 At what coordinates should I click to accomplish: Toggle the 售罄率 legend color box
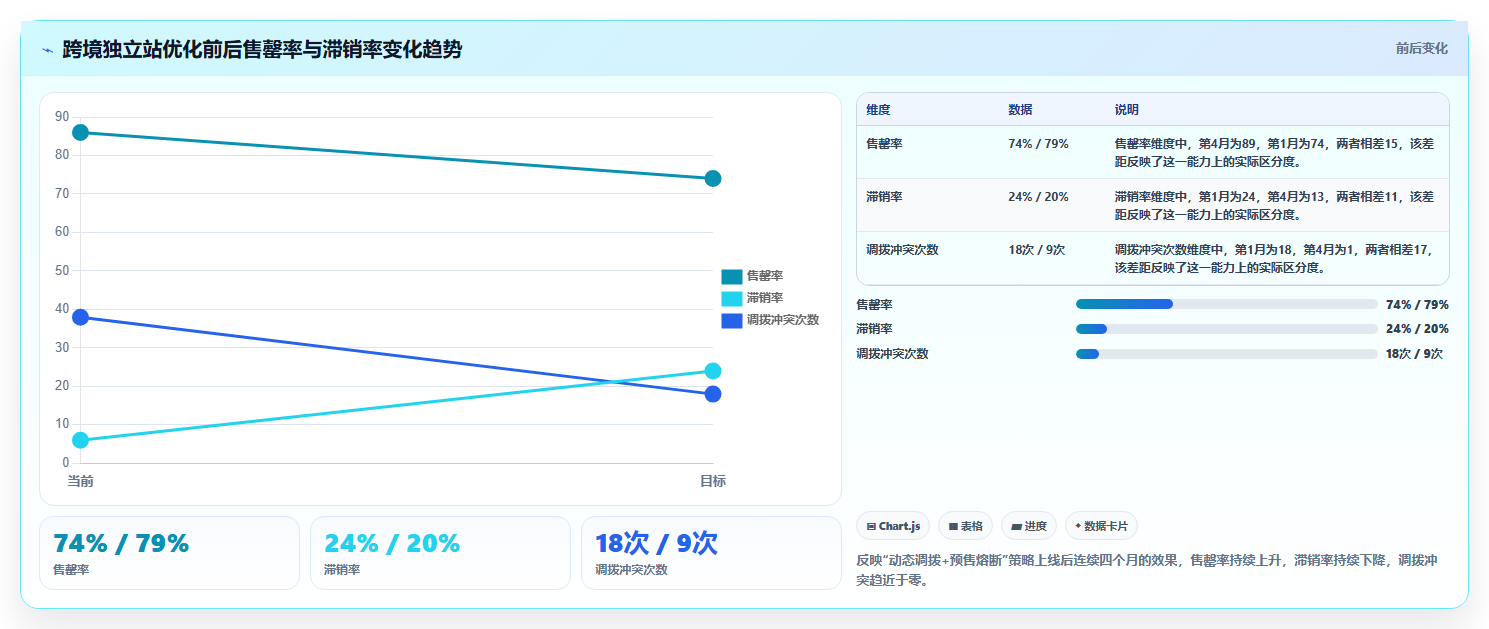coord(731,276)
